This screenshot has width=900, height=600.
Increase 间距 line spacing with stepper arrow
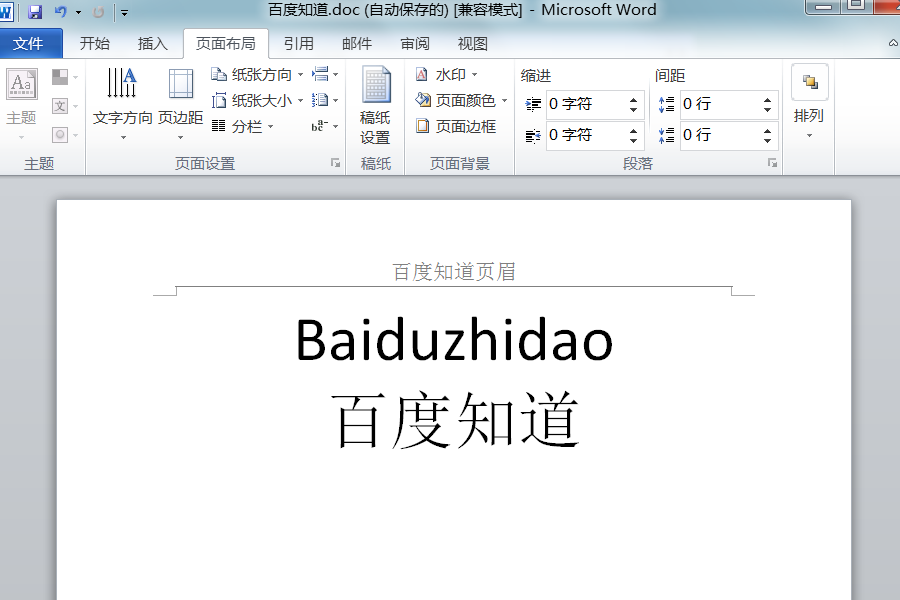click(768, 98)
